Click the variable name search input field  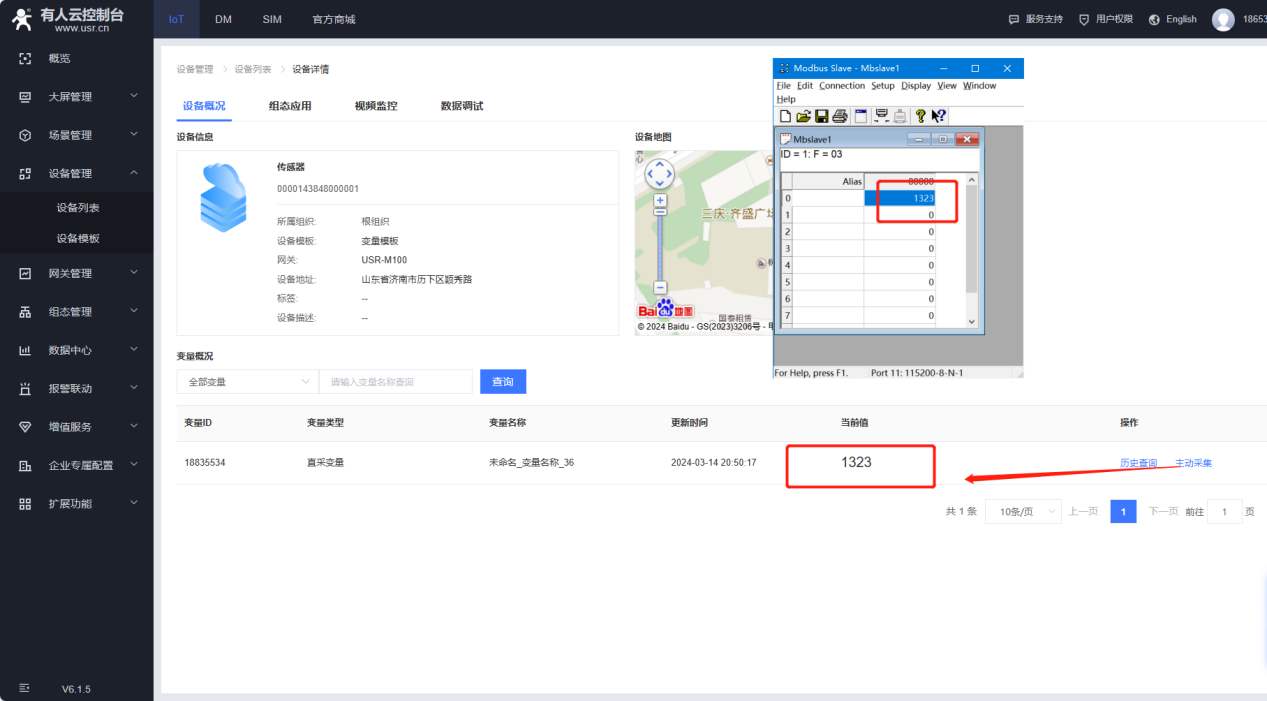pyautogui.click(x=396, y=382)
